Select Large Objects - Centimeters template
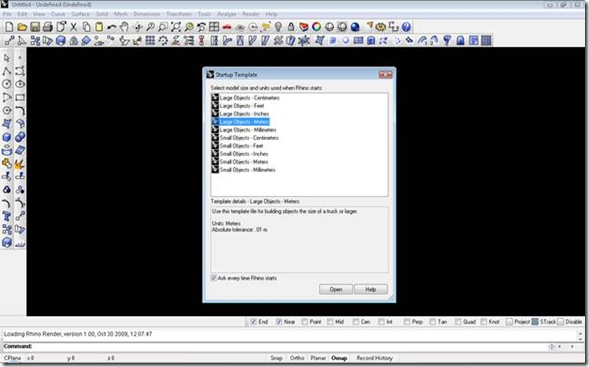Image resolution: width=589 pixels, height=367 pixels. 245,98
